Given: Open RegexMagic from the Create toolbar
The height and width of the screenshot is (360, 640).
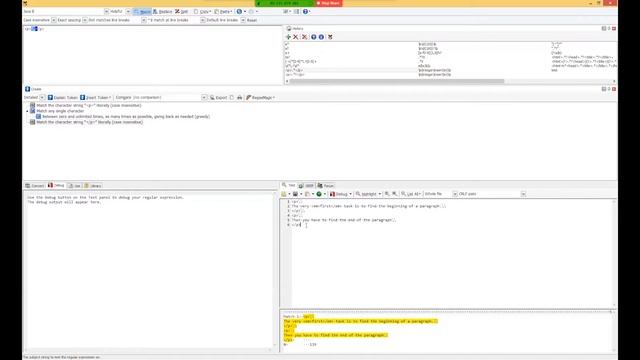Looking at the screenshot, I should (x=260, y=98).
